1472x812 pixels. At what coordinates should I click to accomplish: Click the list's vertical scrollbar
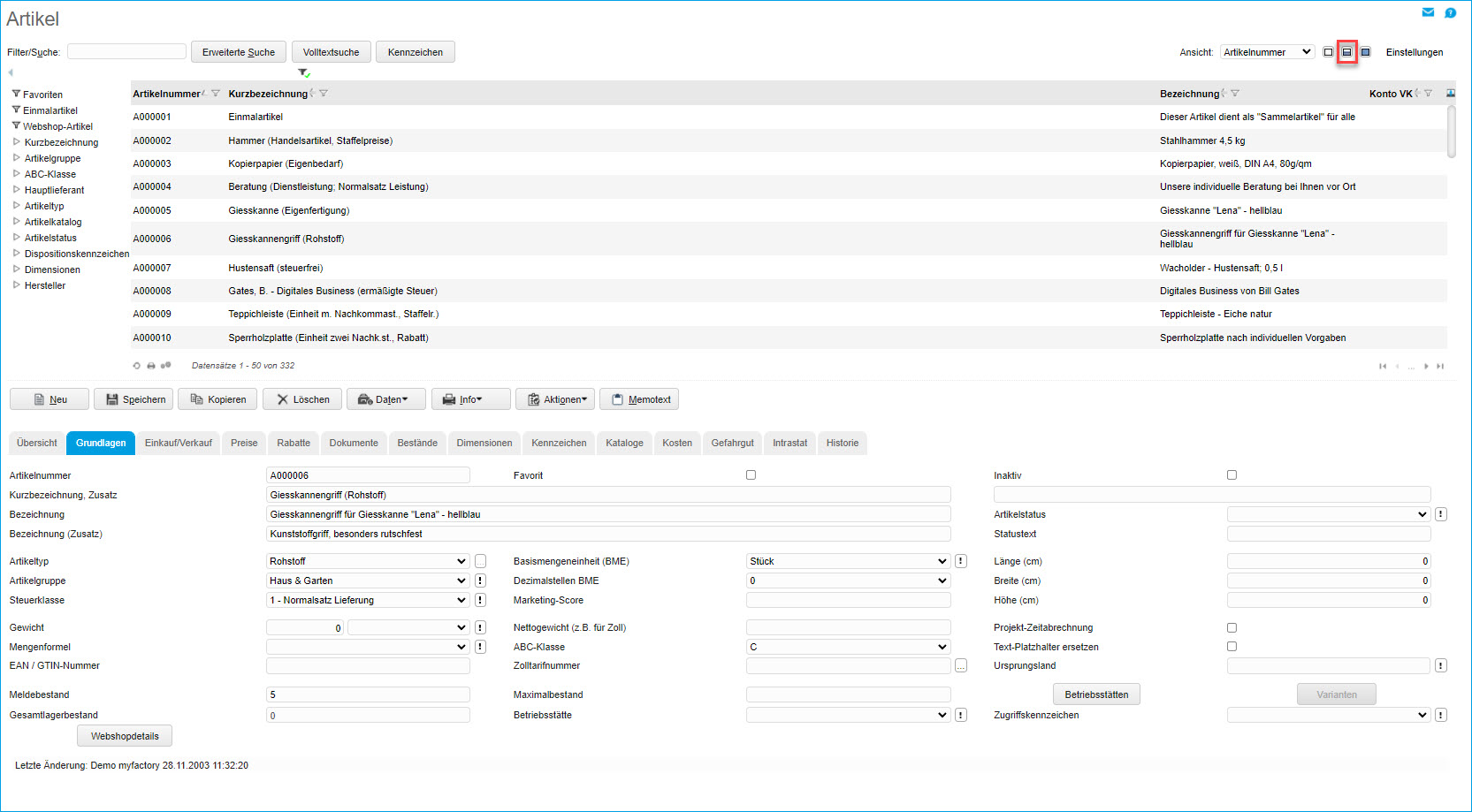(1451, 133)
